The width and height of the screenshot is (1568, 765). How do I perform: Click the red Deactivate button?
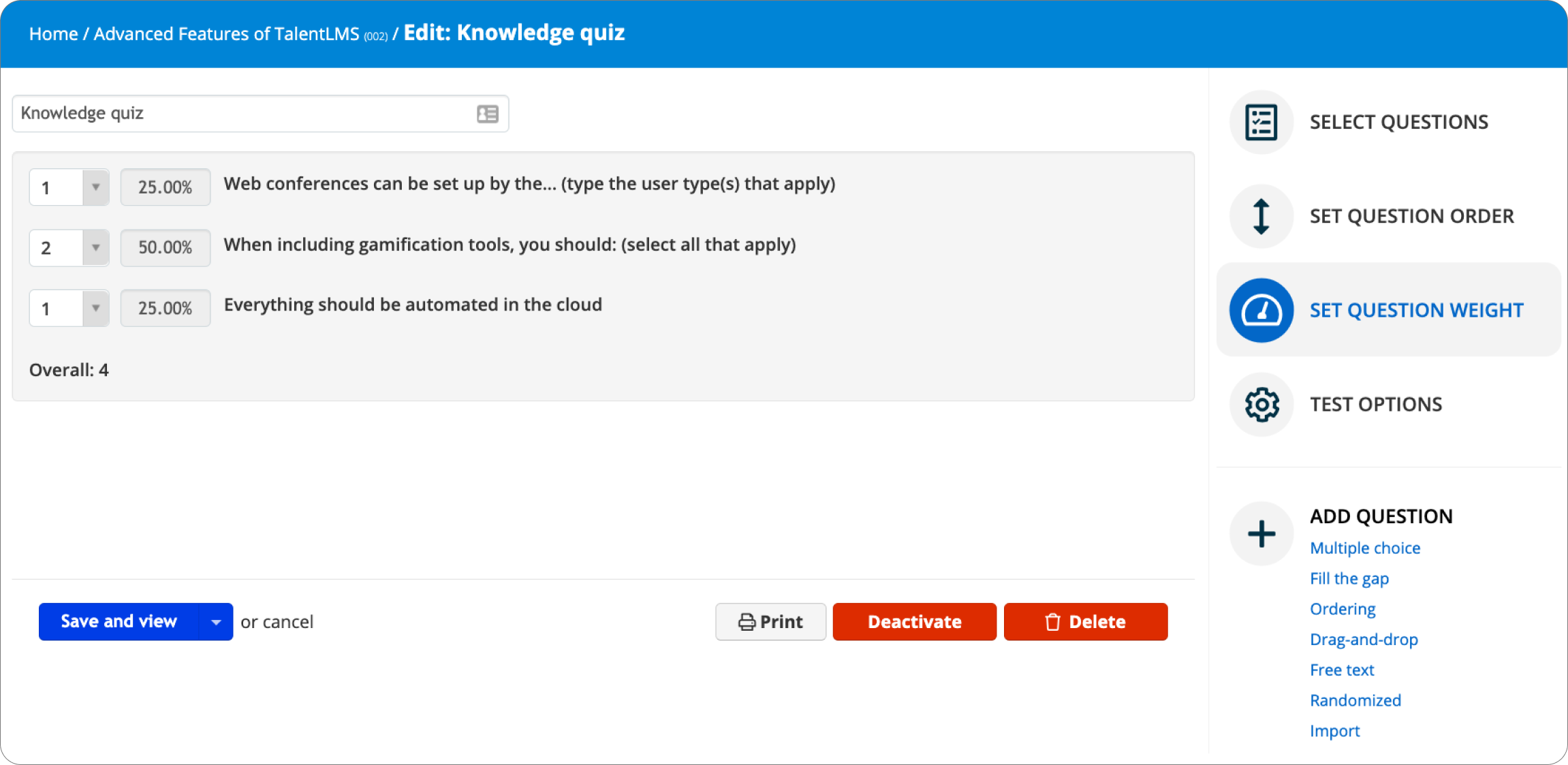[x=914, y=622]
